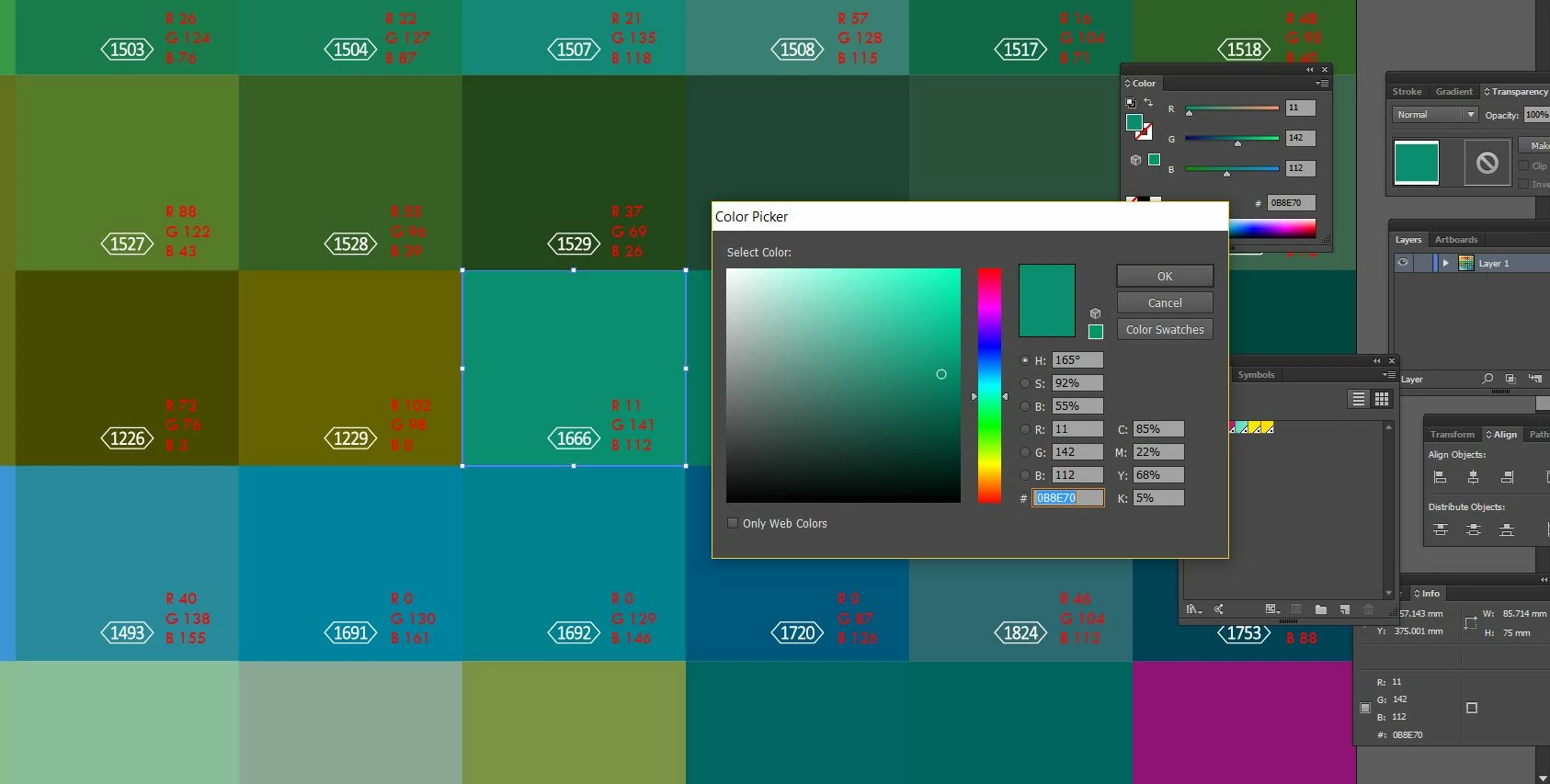Open the Symbol Libraries menu icon

1193,609
